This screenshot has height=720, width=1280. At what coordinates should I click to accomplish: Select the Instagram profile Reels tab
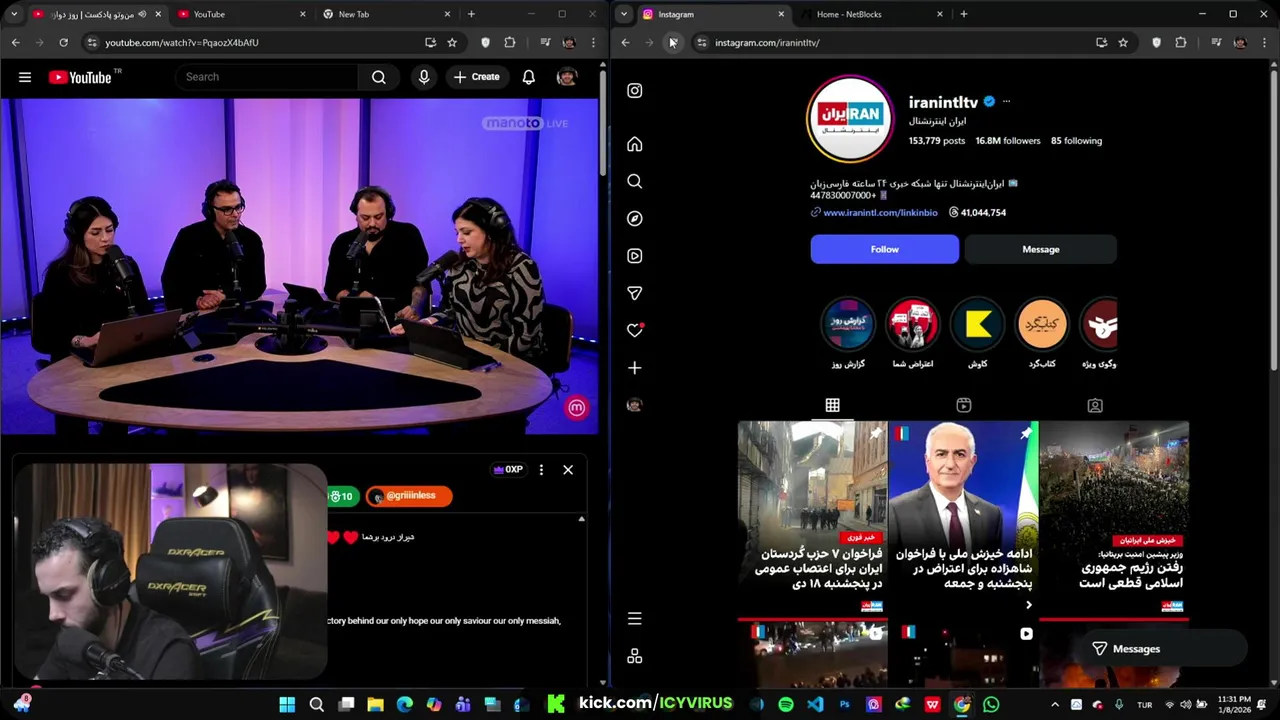pos(963,405)
